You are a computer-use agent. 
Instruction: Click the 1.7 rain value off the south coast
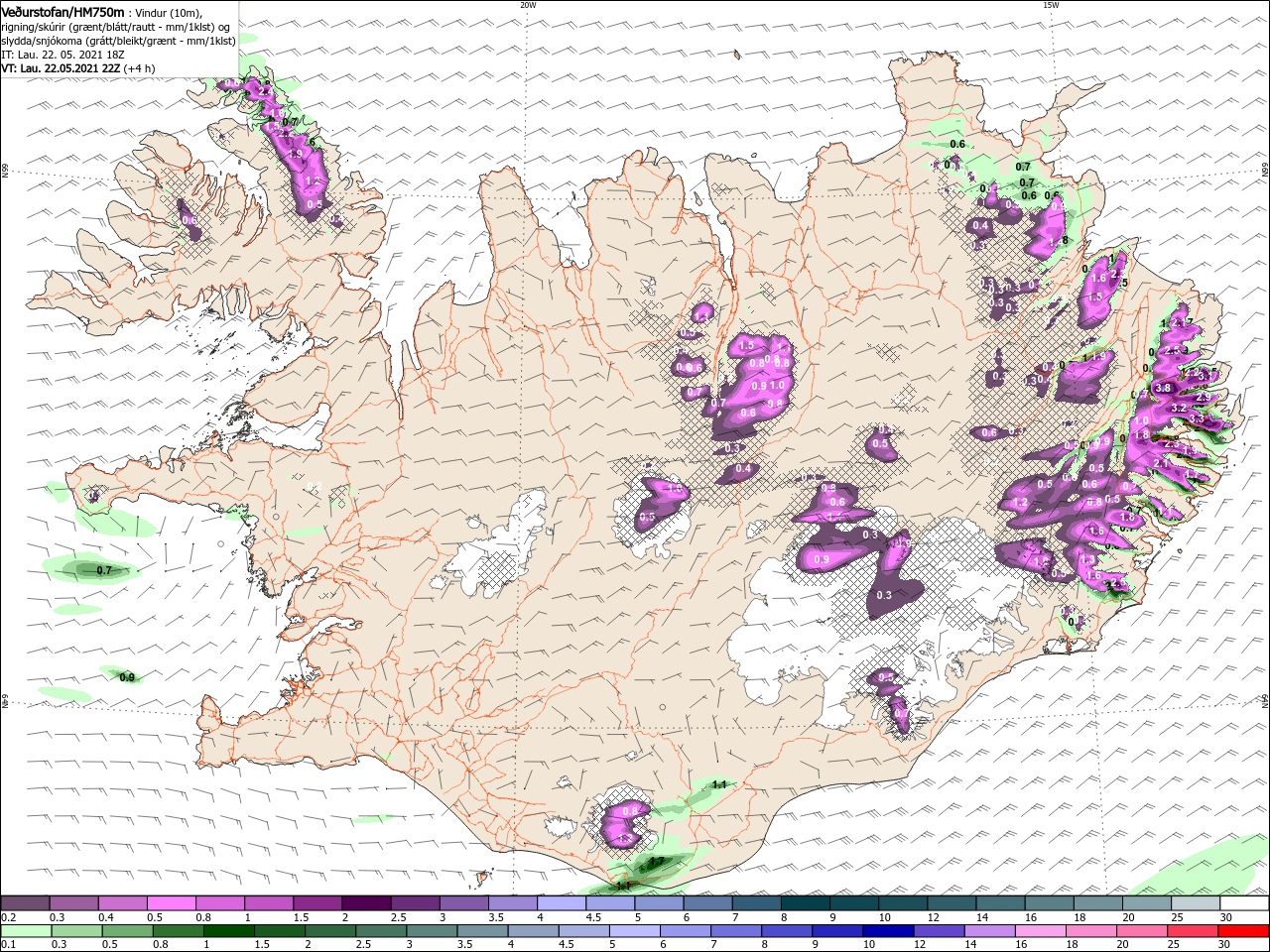pyautogui.click(x=656, y=862)
